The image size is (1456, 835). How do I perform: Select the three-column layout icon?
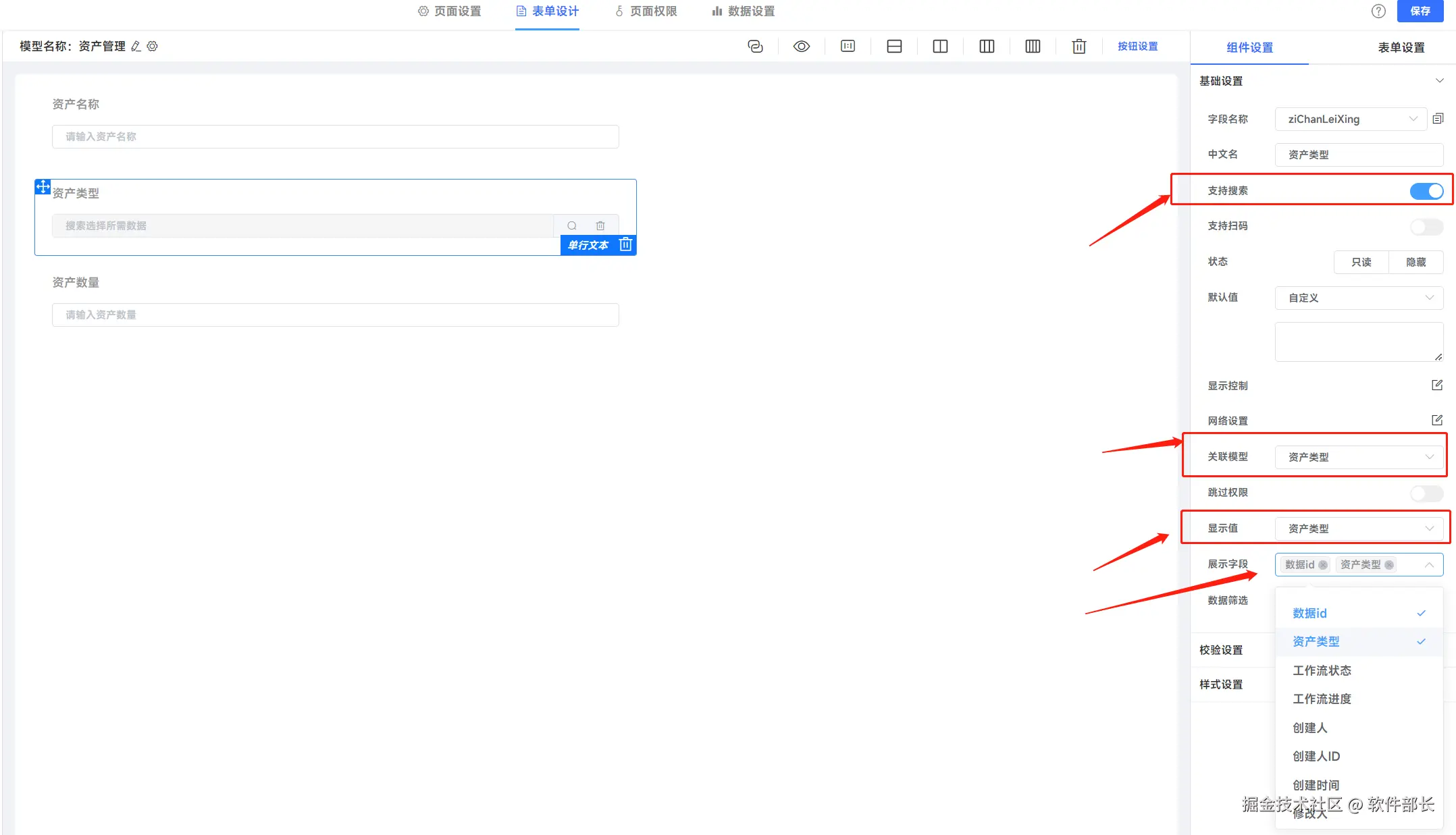click(x=987, y=47)
